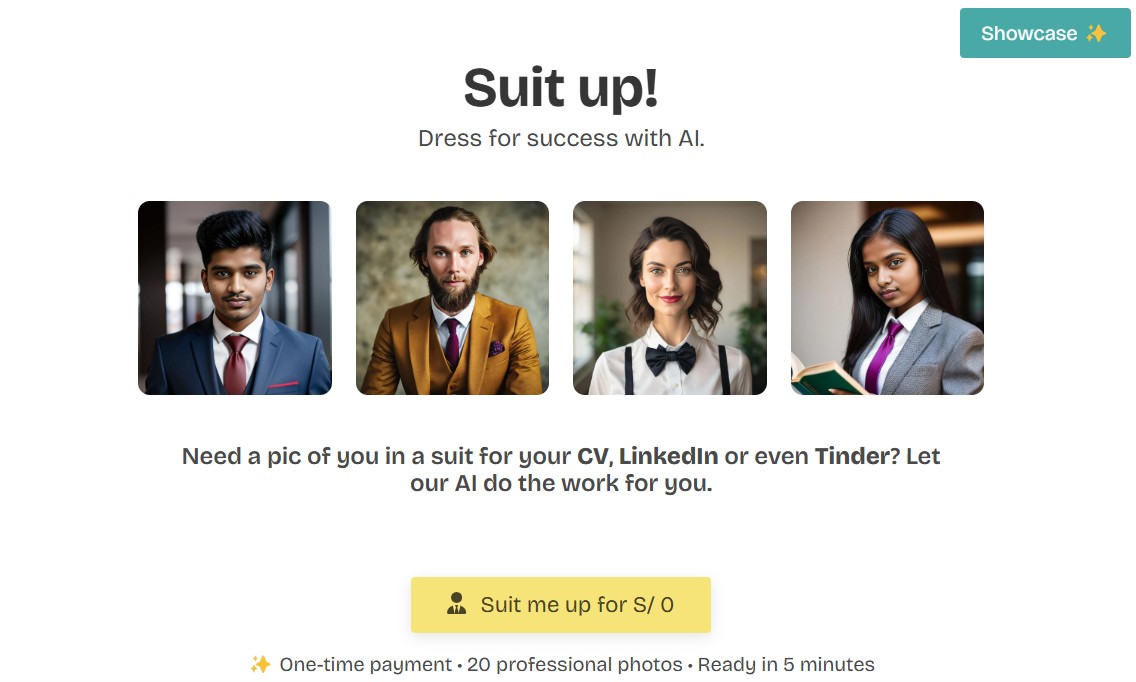Click "our AI do the work for you" line
Screen dimensions: 1136x682
[561, 484]
